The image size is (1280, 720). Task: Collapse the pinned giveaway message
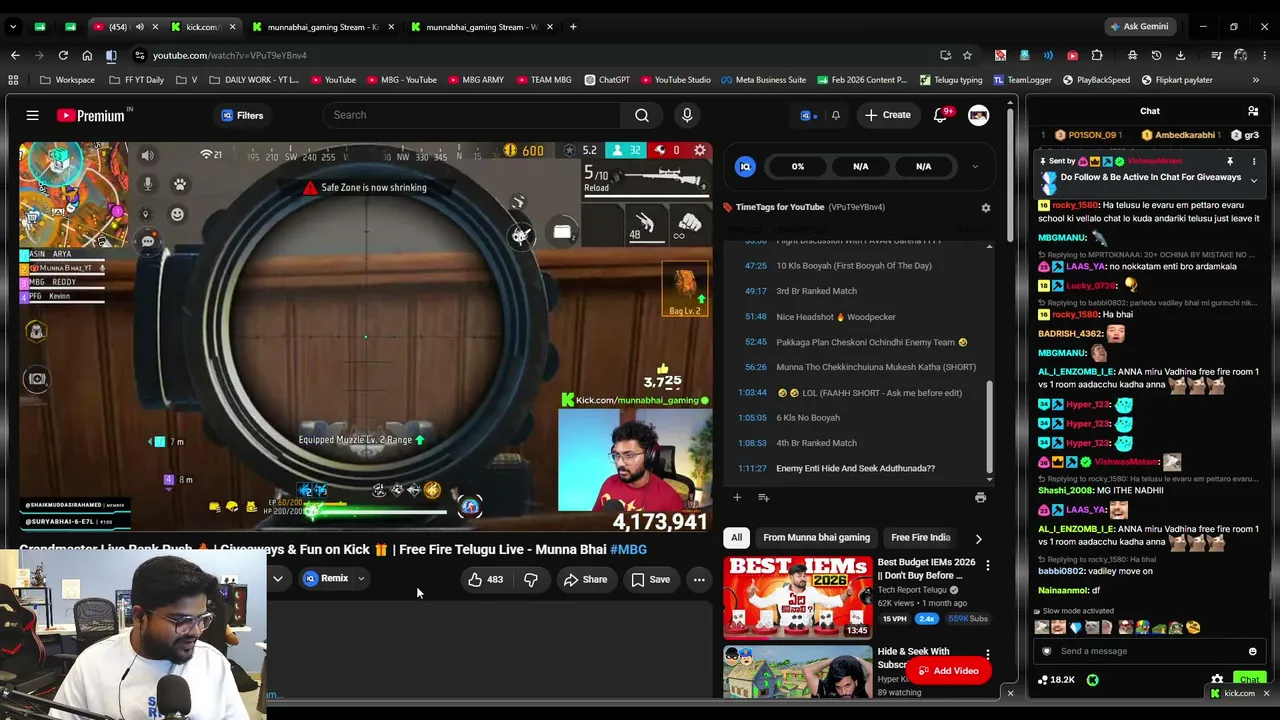(x=1254, y=181)
